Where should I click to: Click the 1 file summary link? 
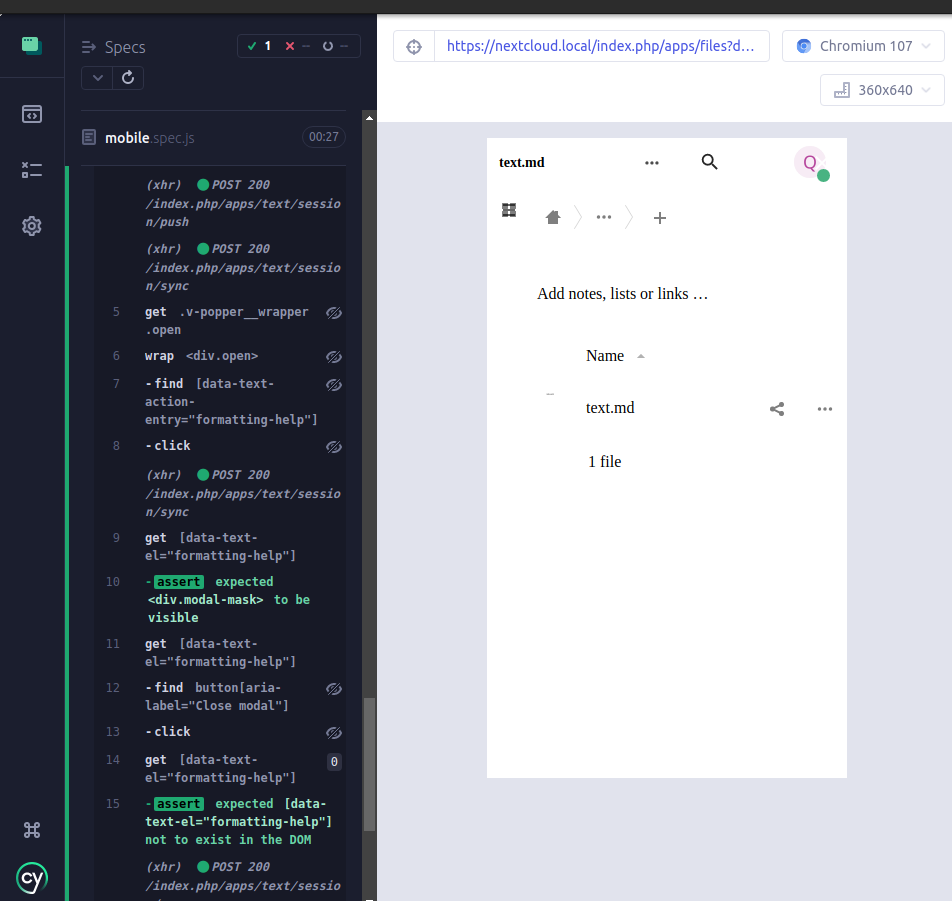(x=604, y=461)
